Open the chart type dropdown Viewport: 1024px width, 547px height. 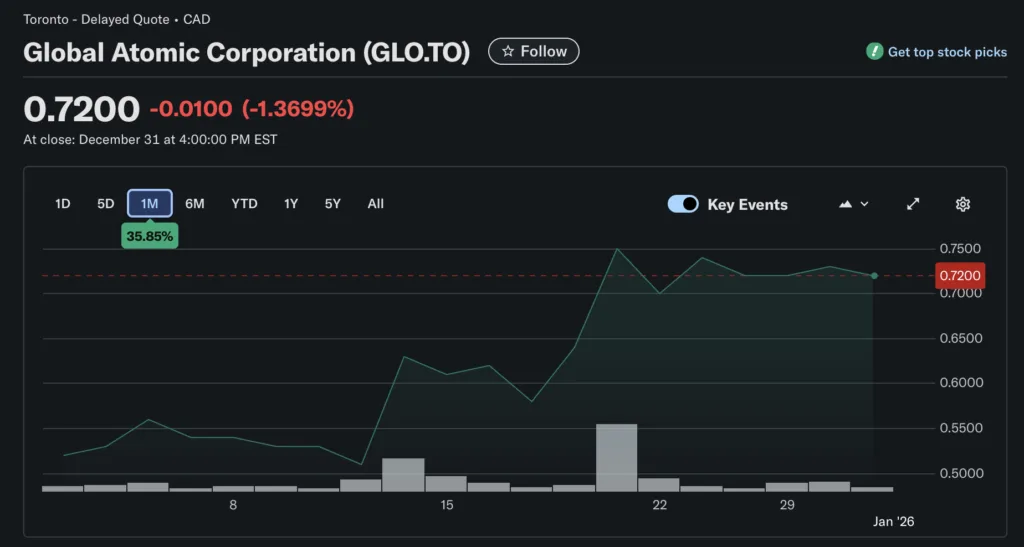(x=853, y=204)
